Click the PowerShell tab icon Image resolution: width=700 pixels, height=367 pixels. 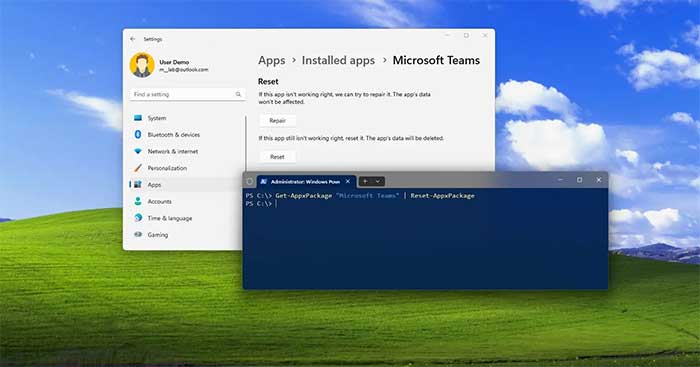pos(264,182)
